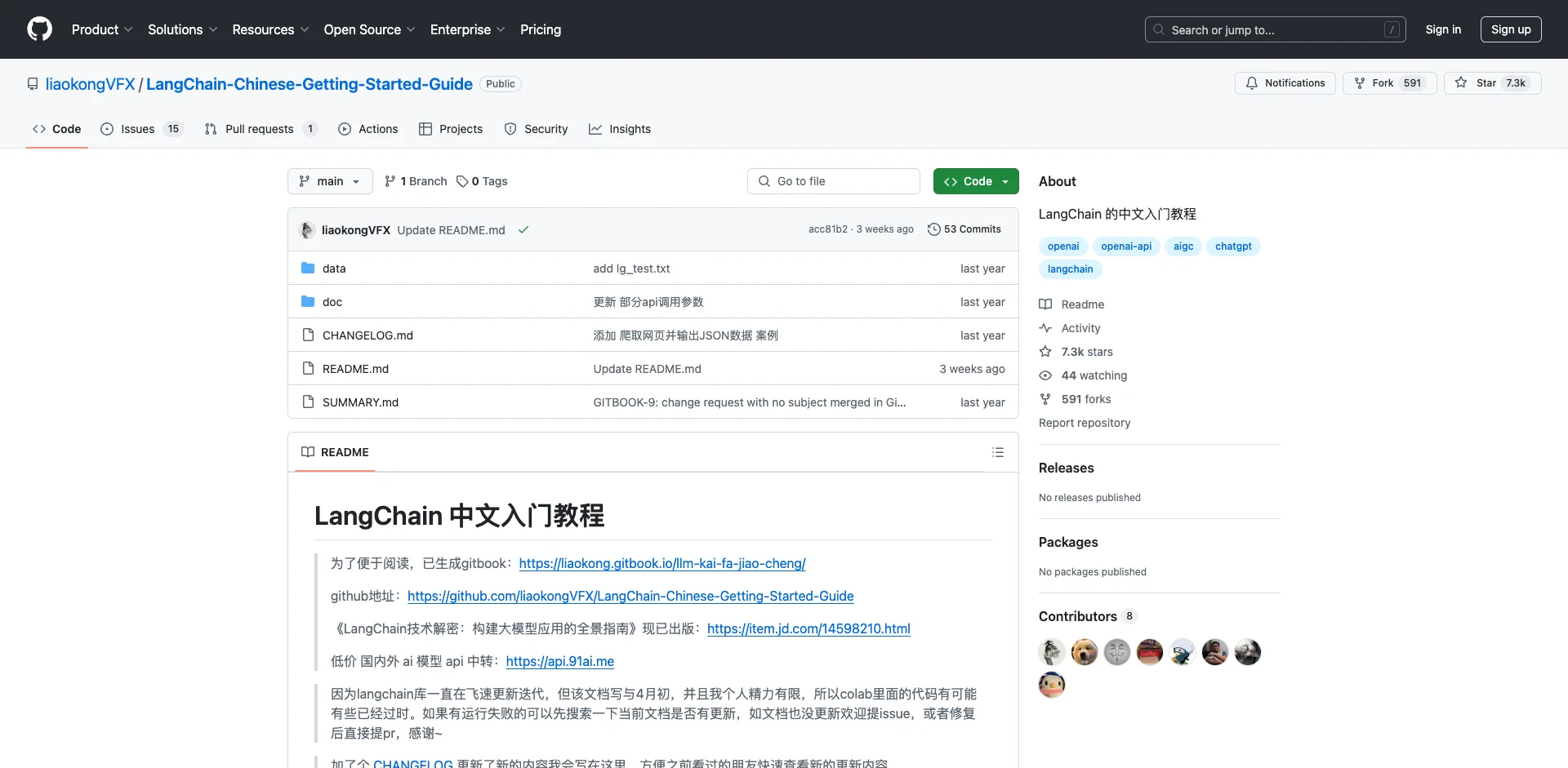Screen dimensions: 1568x768
Task: Click the GitHub logo in the header
Action: point(39,29)
